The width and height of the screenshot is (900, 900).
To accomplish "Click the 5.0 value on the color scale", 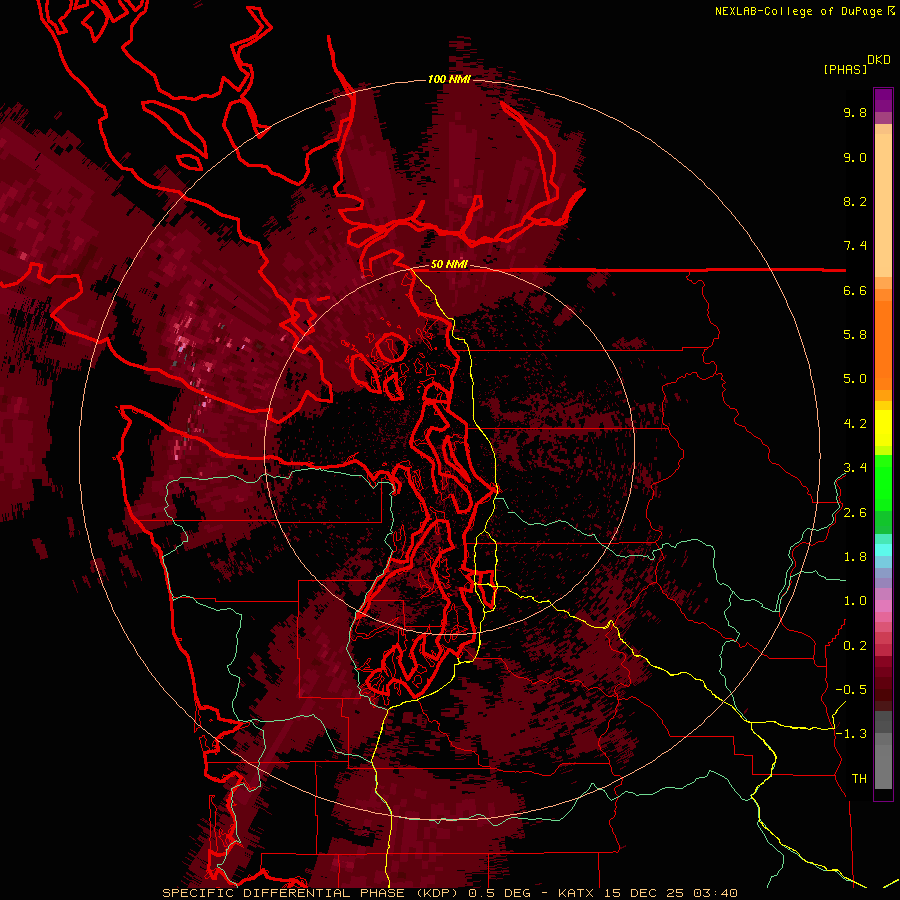I will (x=855, y=379).
